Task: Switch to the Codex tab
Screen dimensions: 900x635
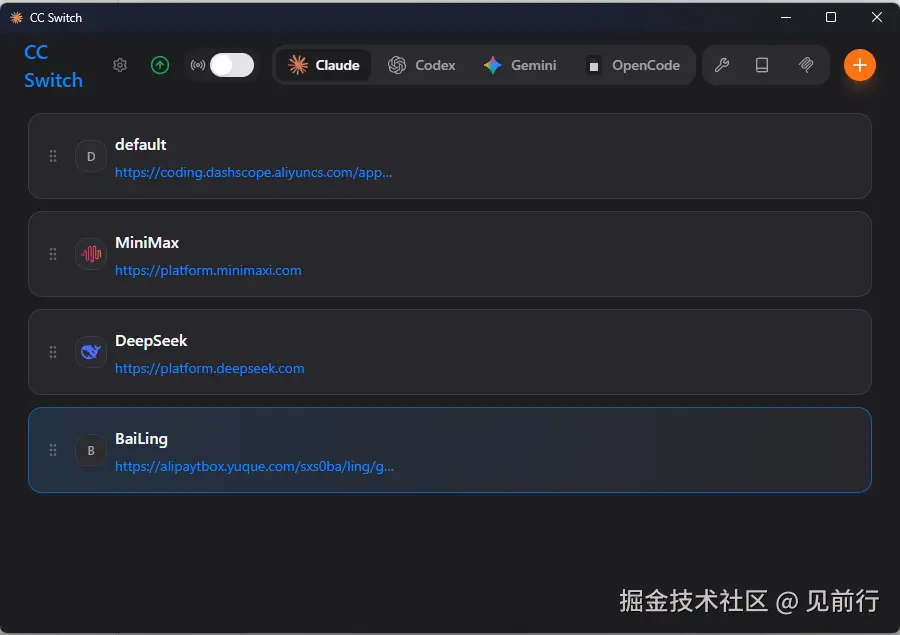Action: pyautogui.click(x=422, y=65)
